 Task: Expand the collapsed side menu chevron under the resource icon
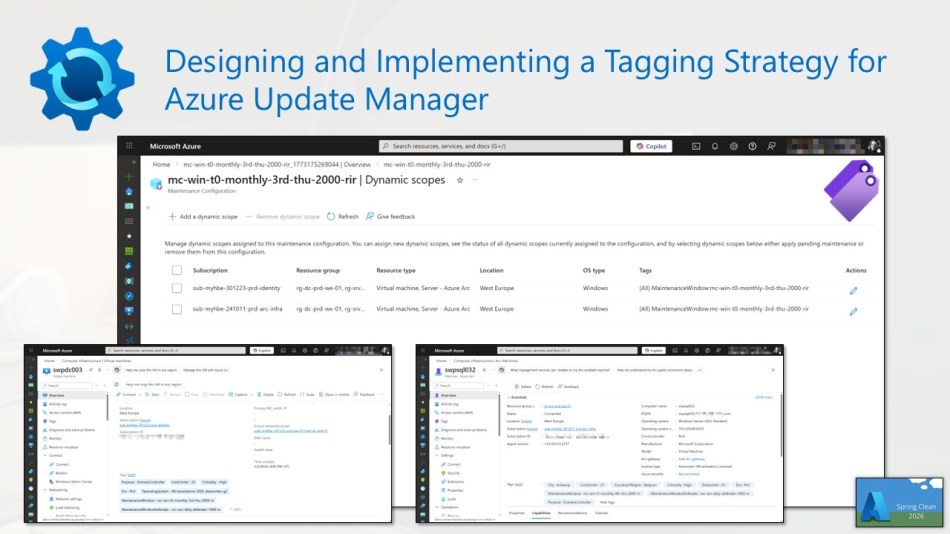(x=148, y=207)
